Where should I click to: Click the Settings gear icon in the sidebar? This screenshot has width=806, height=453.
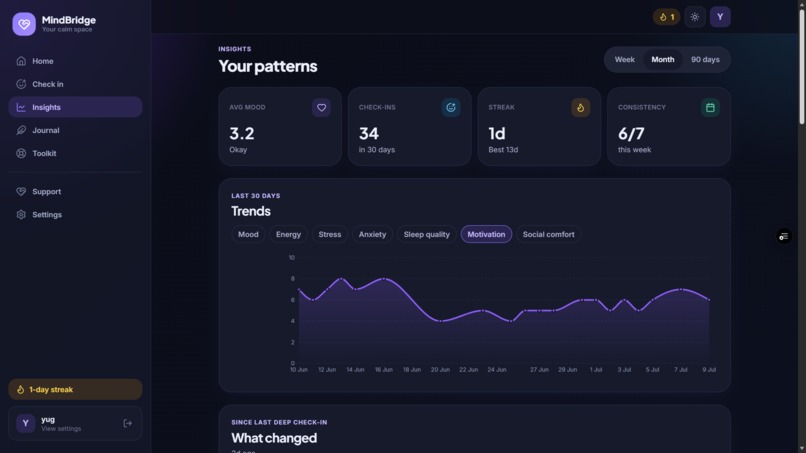21,215
